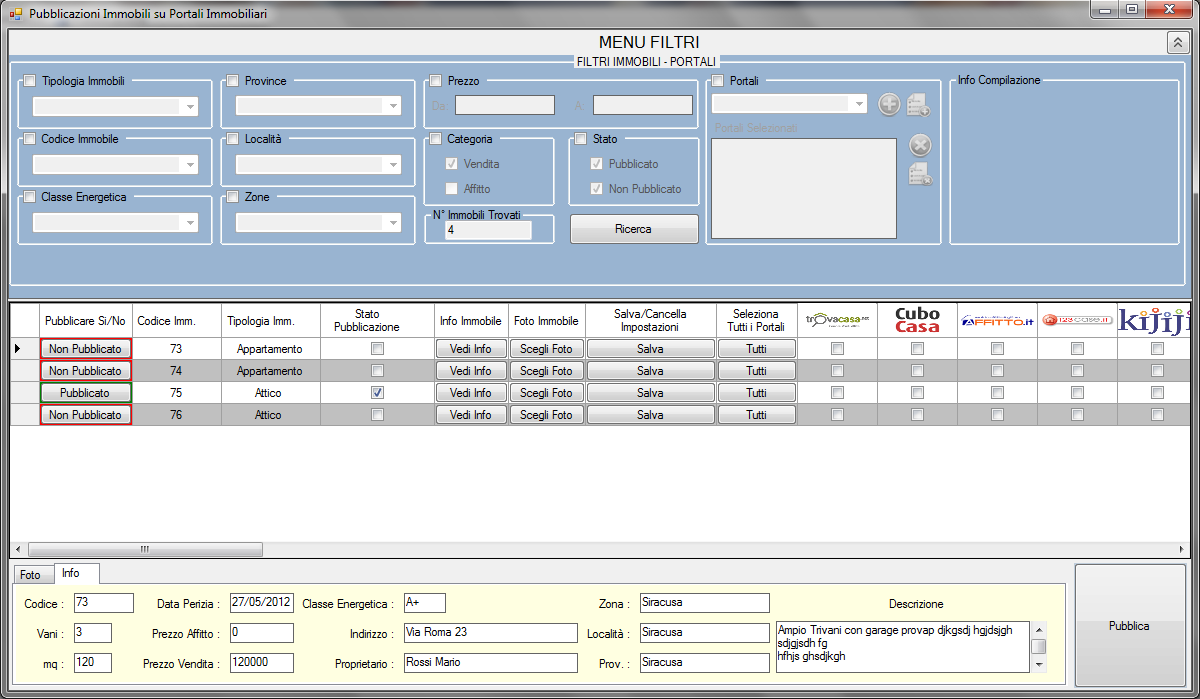Click the add all portals list icon
This screenshot has width=1200, height=699.
[x=919, y=104]
